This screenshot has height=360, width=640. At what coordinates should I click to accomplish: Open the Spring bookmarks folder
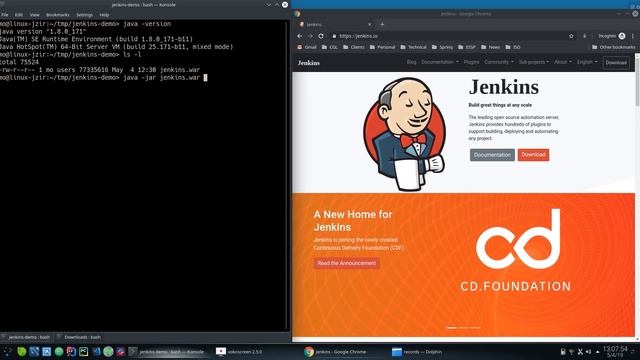pyautogui.click(x=442, y=47)
